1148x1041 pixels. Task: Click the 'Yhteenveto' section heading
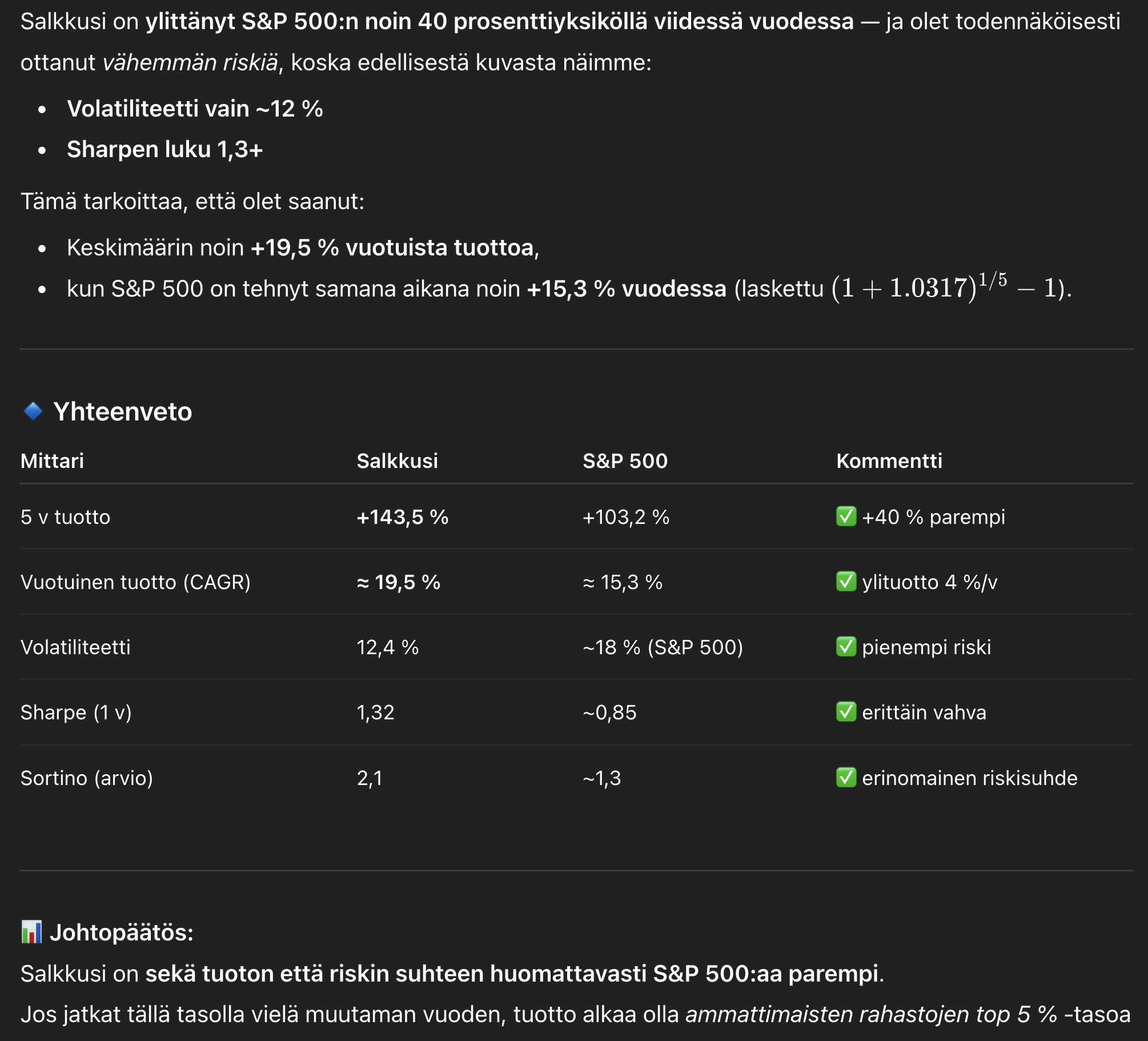[122, 411]
